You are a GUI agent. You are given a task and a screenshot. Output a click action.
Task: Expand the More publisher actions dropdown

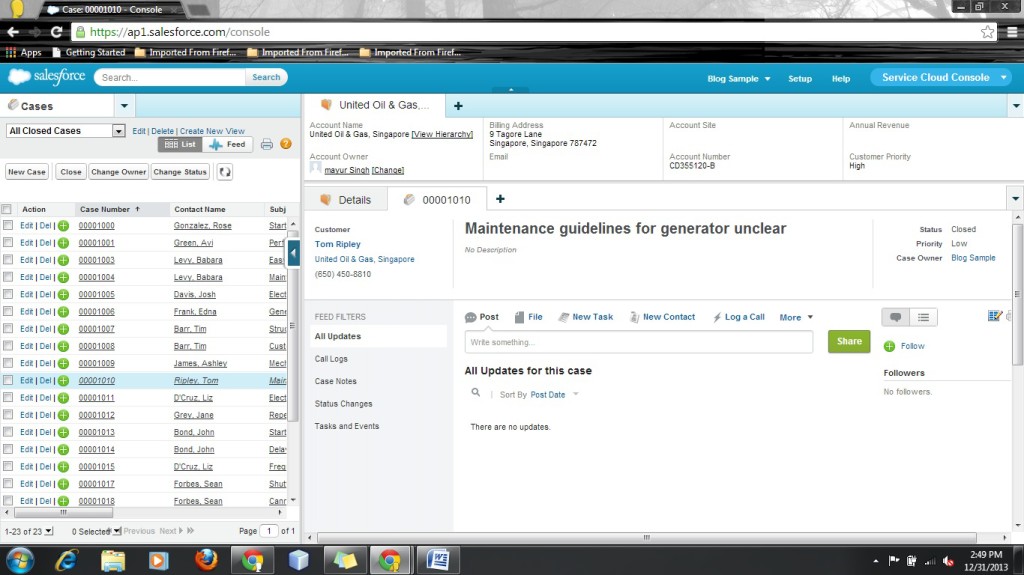[x=796, y=317]
